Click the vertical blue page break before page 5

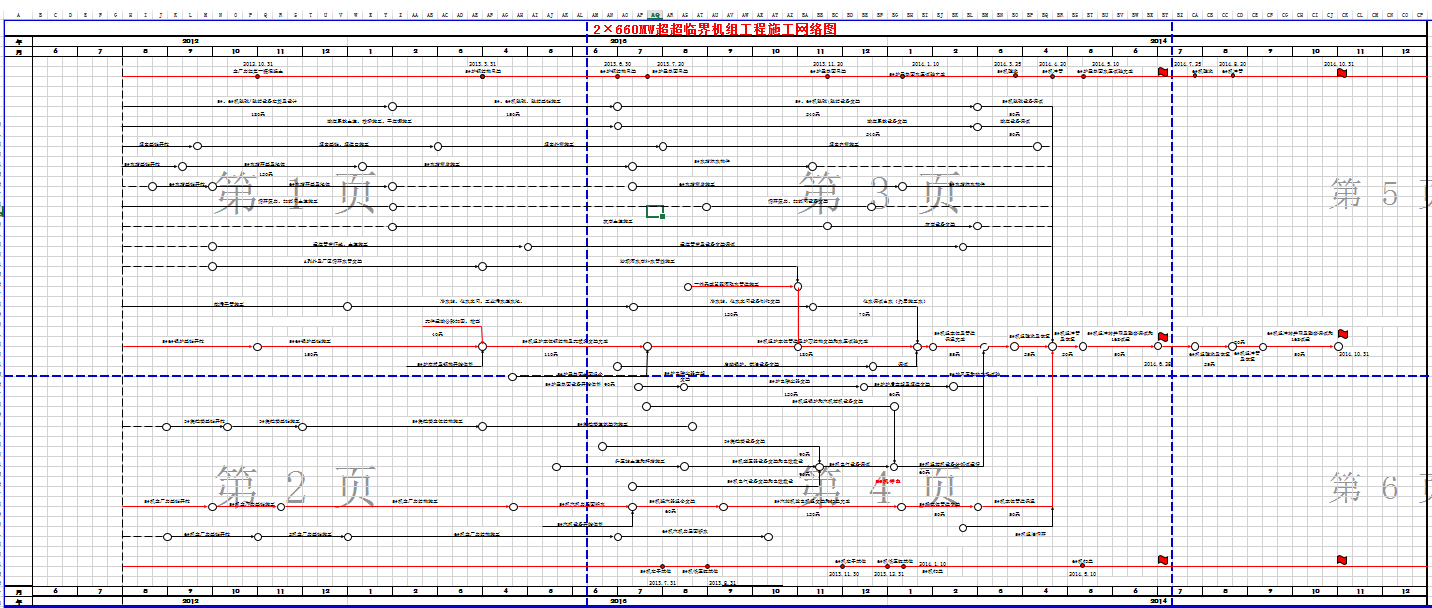coord(1172,300)
